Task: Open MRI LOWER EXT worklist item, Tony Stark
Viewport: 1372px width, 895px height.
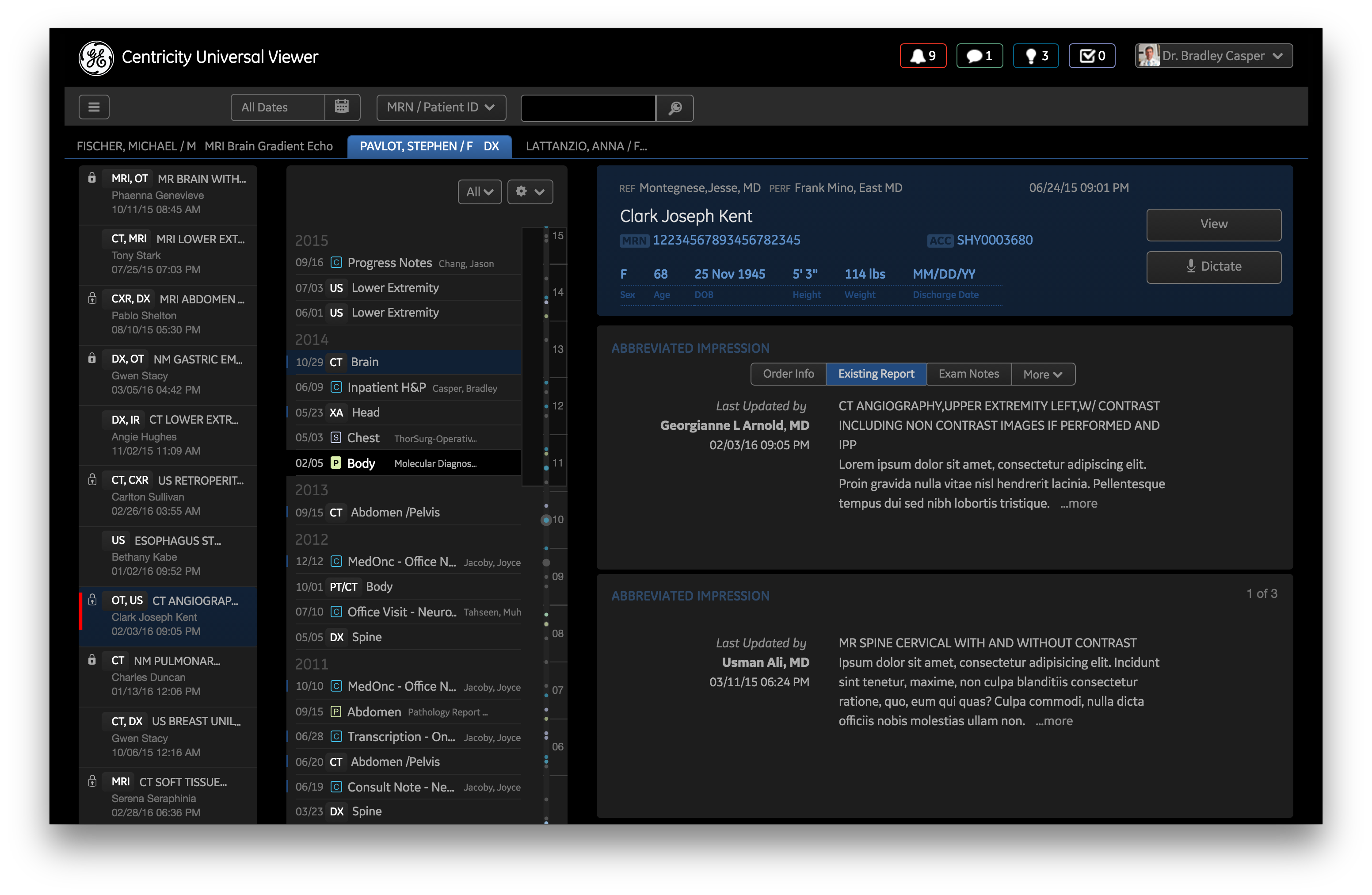Action: pos(168,254)
